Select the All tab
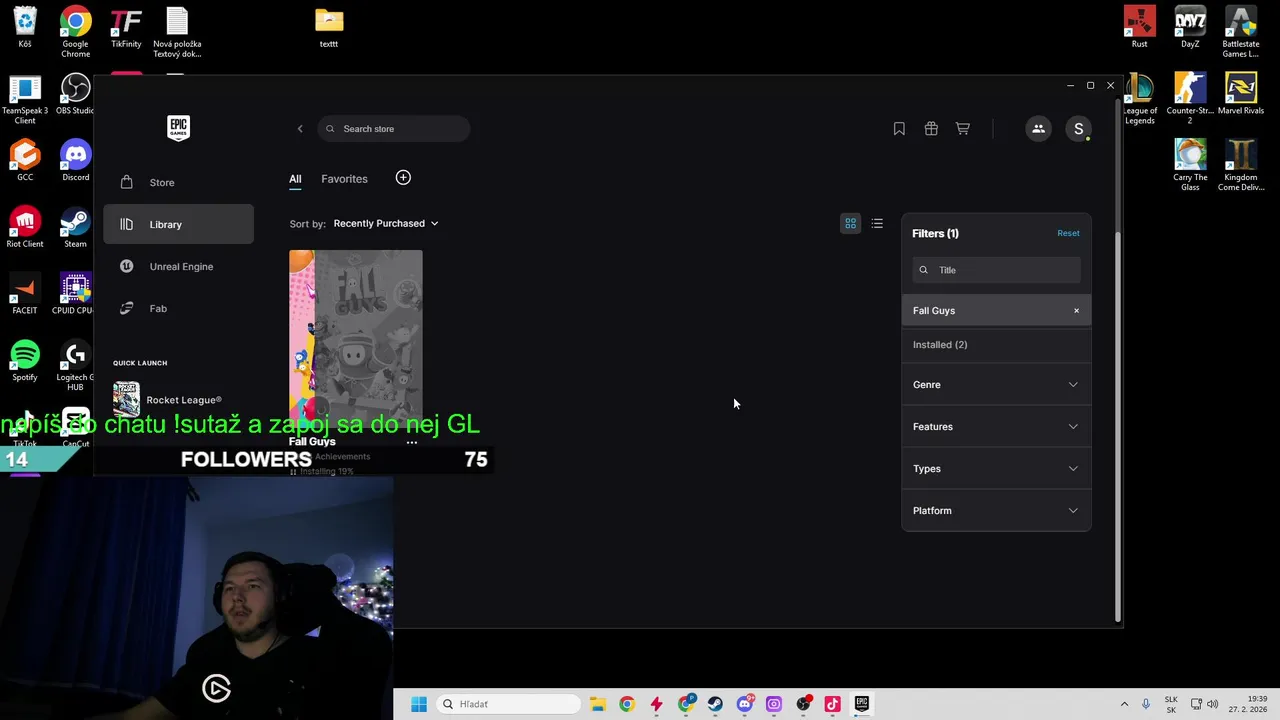The width and height of the screenshot is (1280, 720). (x=295, y=179)
